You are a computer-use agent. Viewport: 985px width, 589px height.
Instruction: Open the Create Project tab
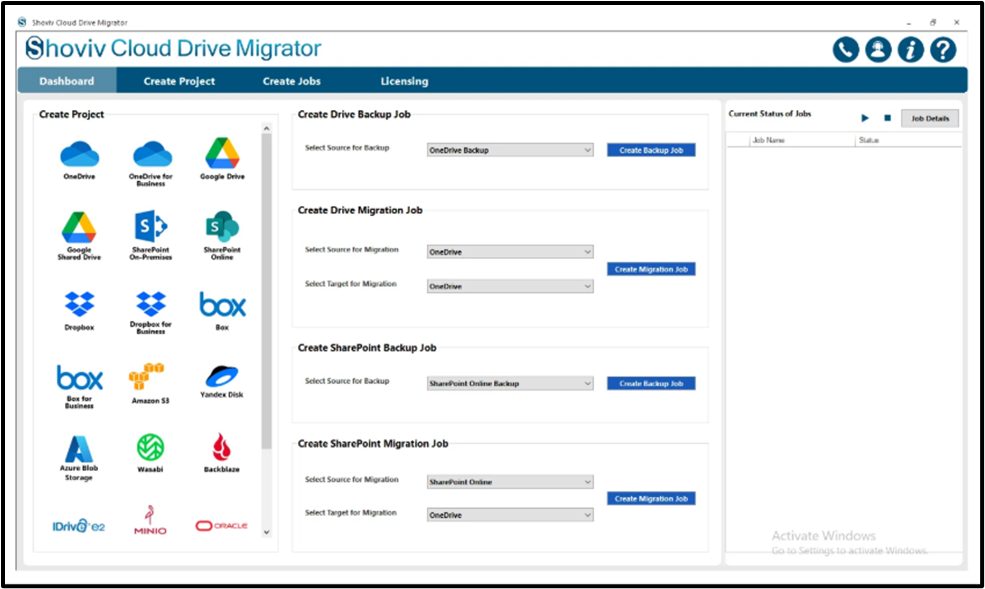179,81
